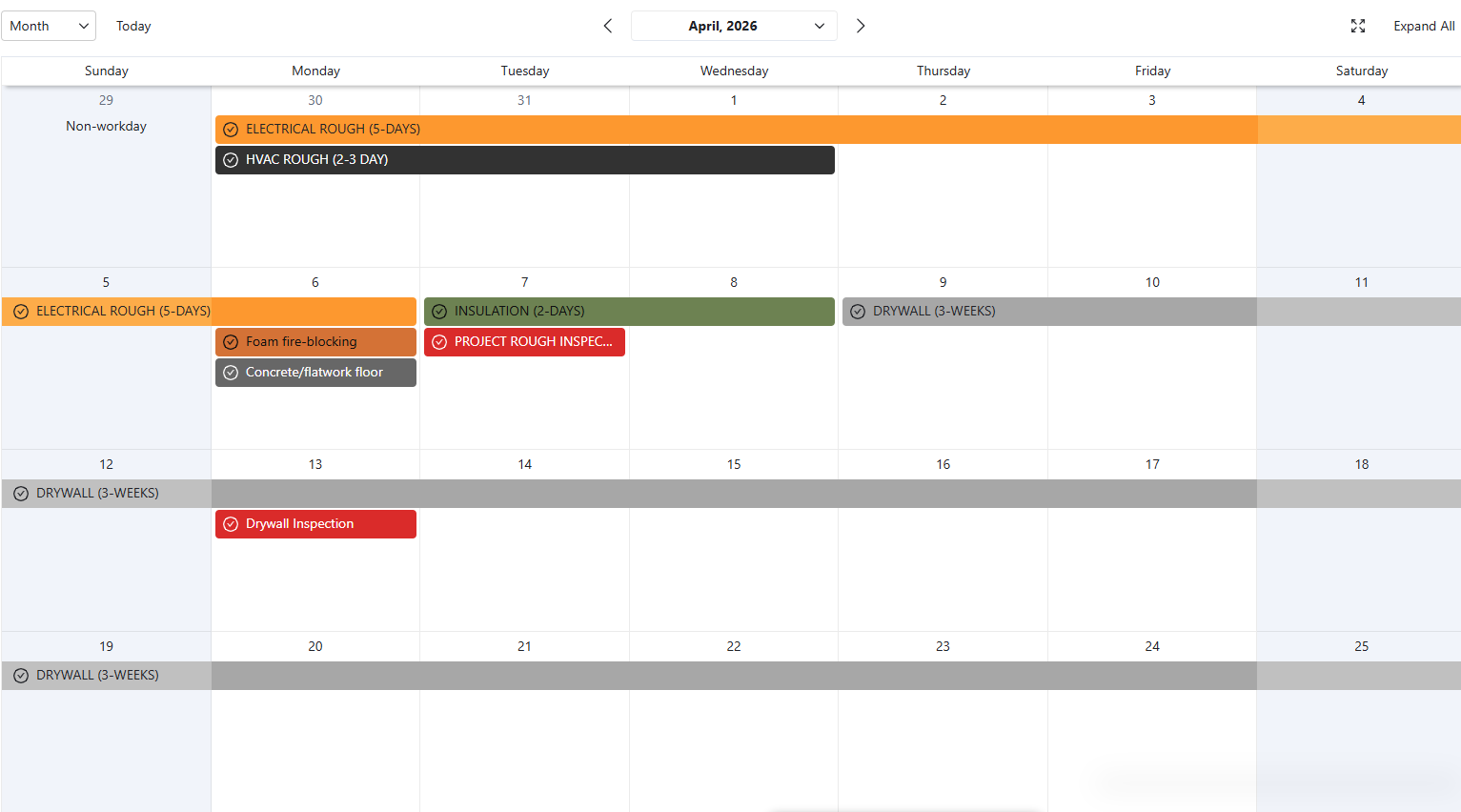
Task: Select day number 10 Friday
Action: (x=1152, y=282)
